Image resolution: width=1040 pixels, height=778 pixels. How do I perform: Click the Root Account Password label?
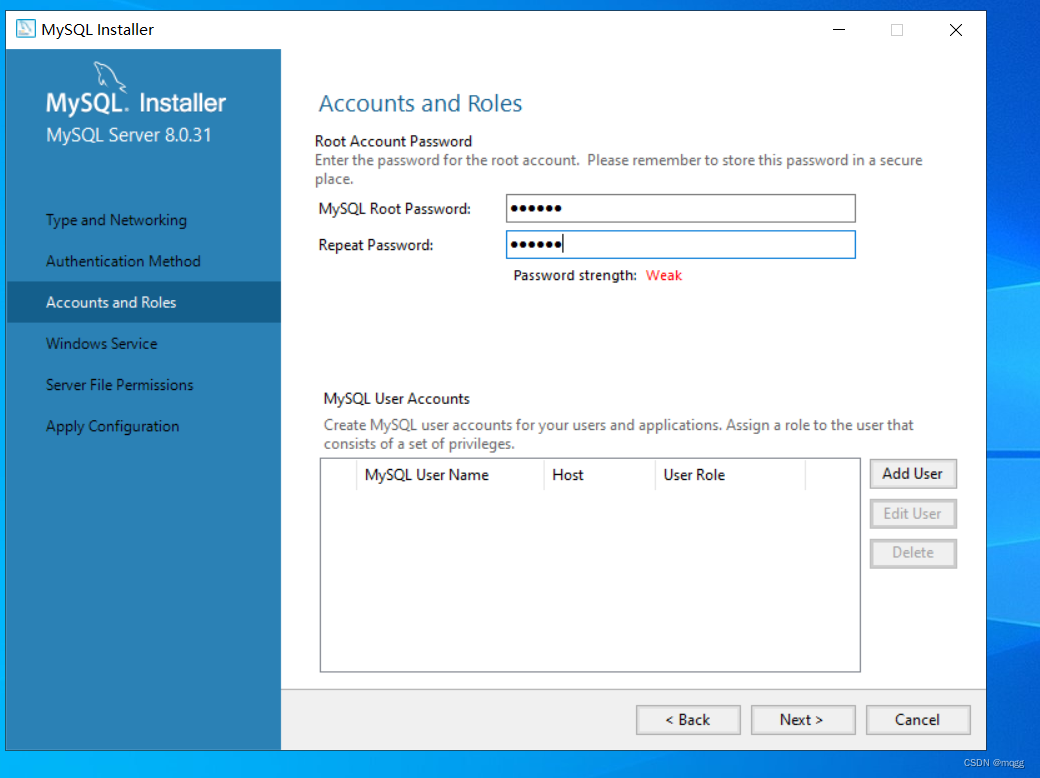[393, 141]
